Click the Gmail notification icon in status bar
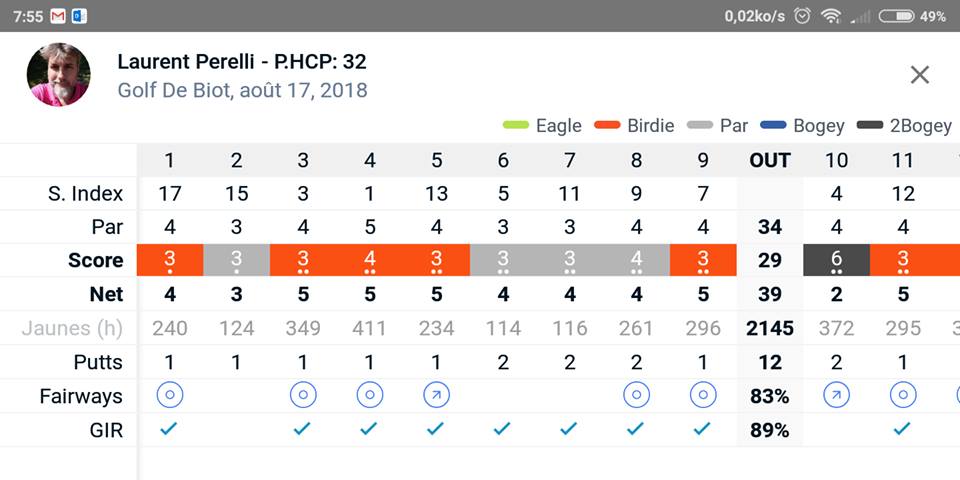Viewport: 960px width, 480px height. click(x=58, y=16)
